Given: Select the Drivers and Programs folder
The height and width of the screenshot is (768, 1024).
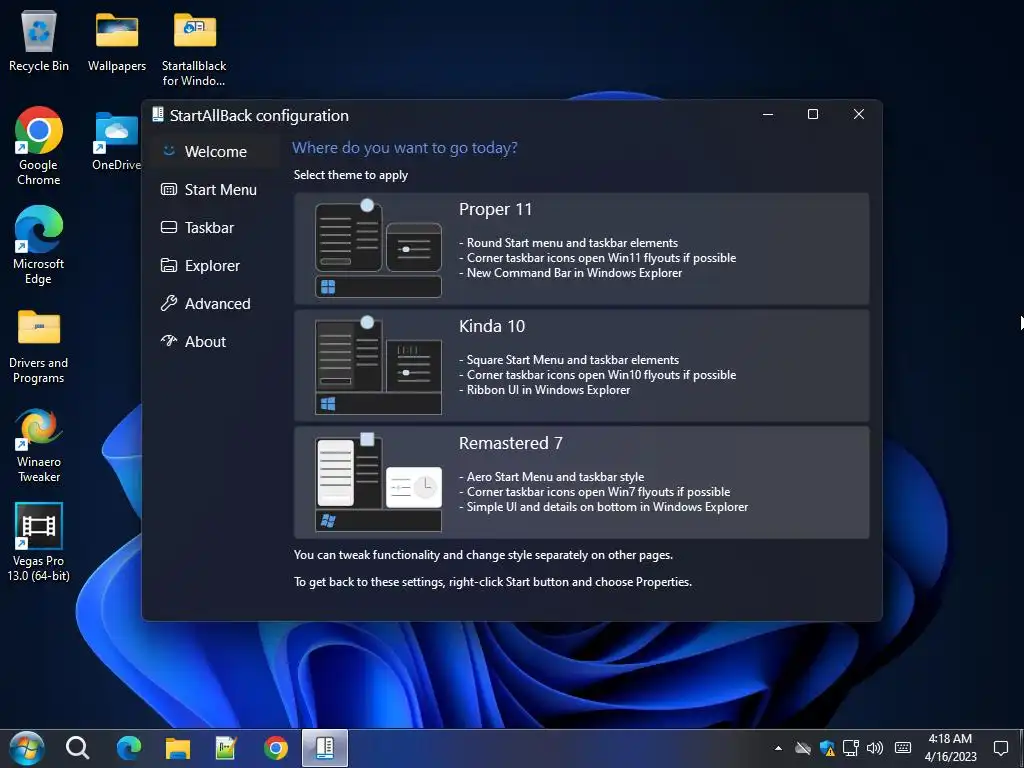Looking at the screenshot, I should [39, 346].
